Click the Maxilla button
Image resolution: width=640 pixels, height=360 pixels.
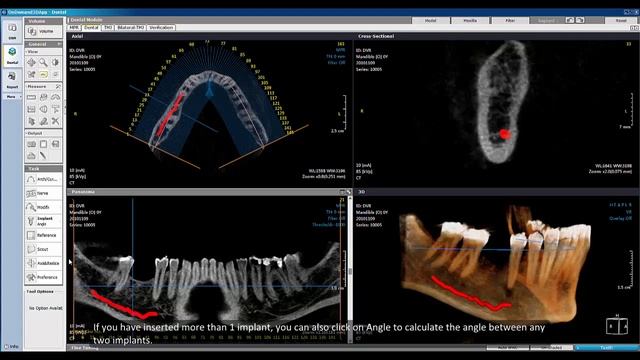coord(470,20)
